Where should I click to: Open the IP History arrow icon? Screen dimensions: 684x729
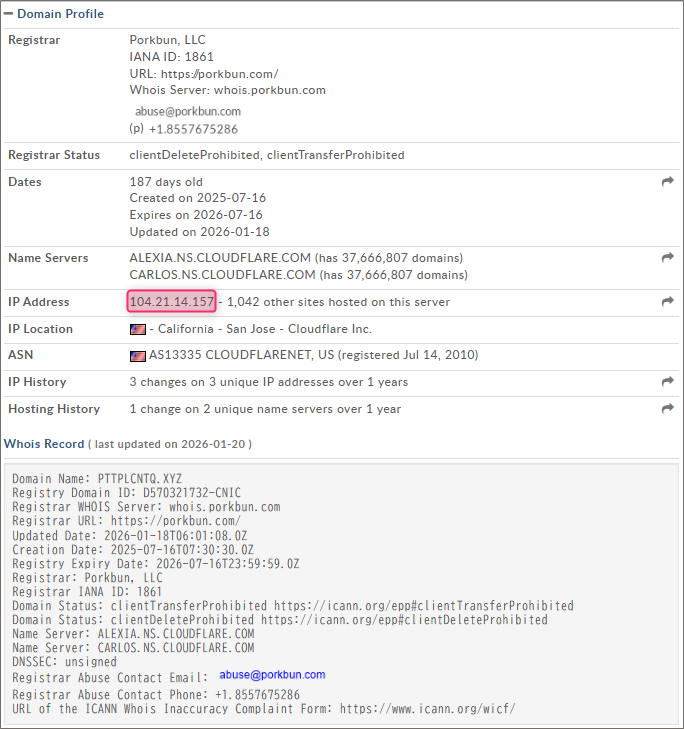(x=668, y=382)
